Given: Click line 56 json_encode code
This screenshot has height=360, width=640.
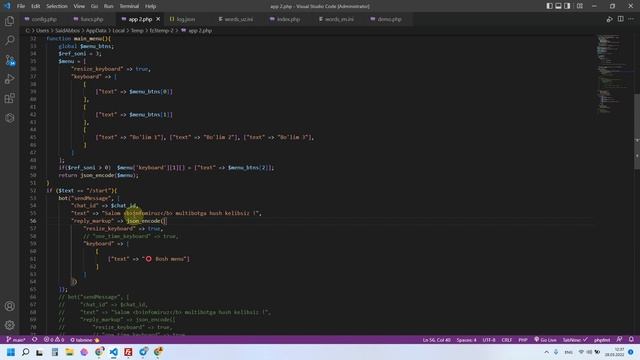Looking at the screenshot, I should click(146, 221).
